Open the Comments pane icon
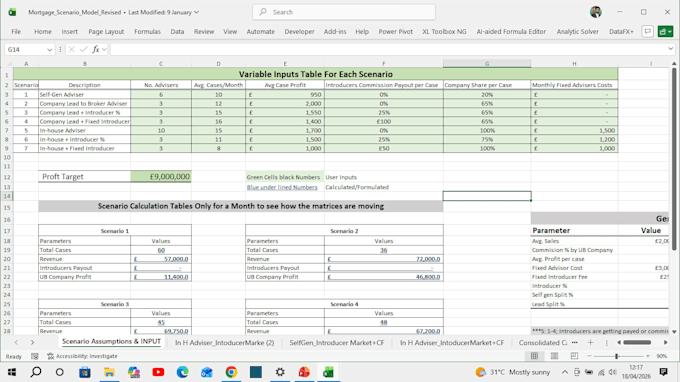 click(647, 32)
